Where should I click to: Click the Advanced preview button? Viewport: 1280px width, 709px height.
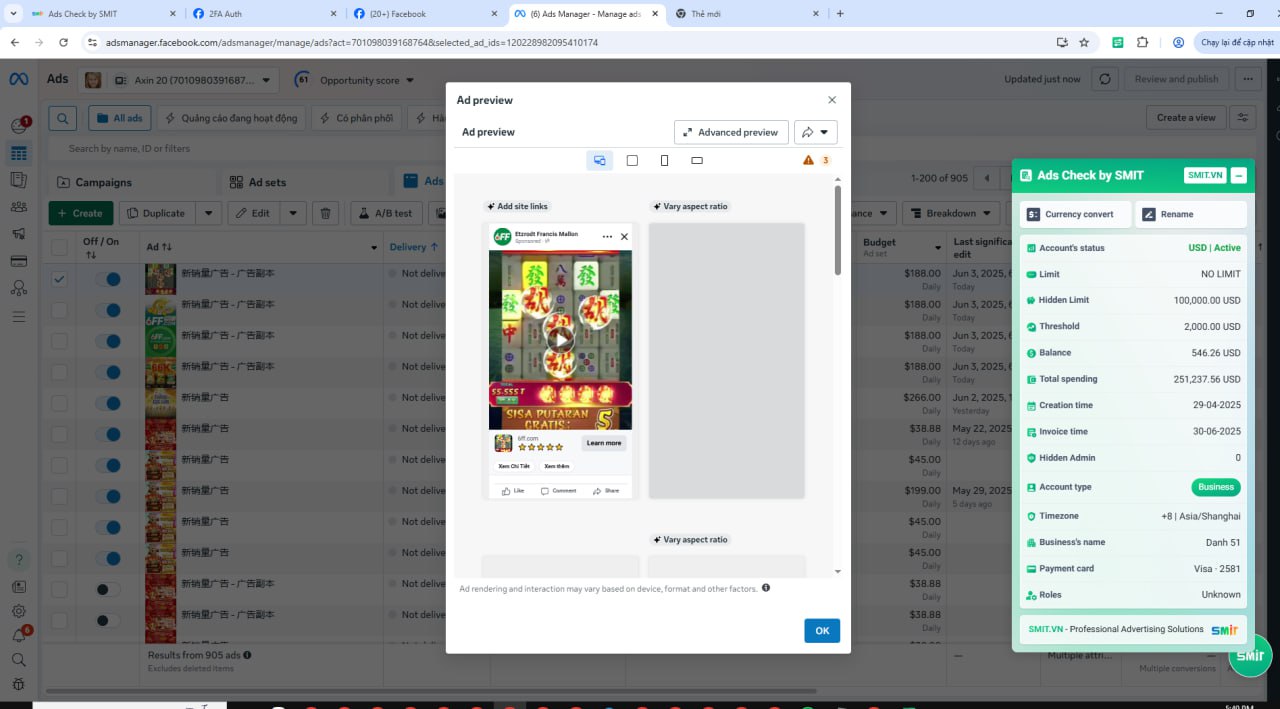click(x=731, y=132)
